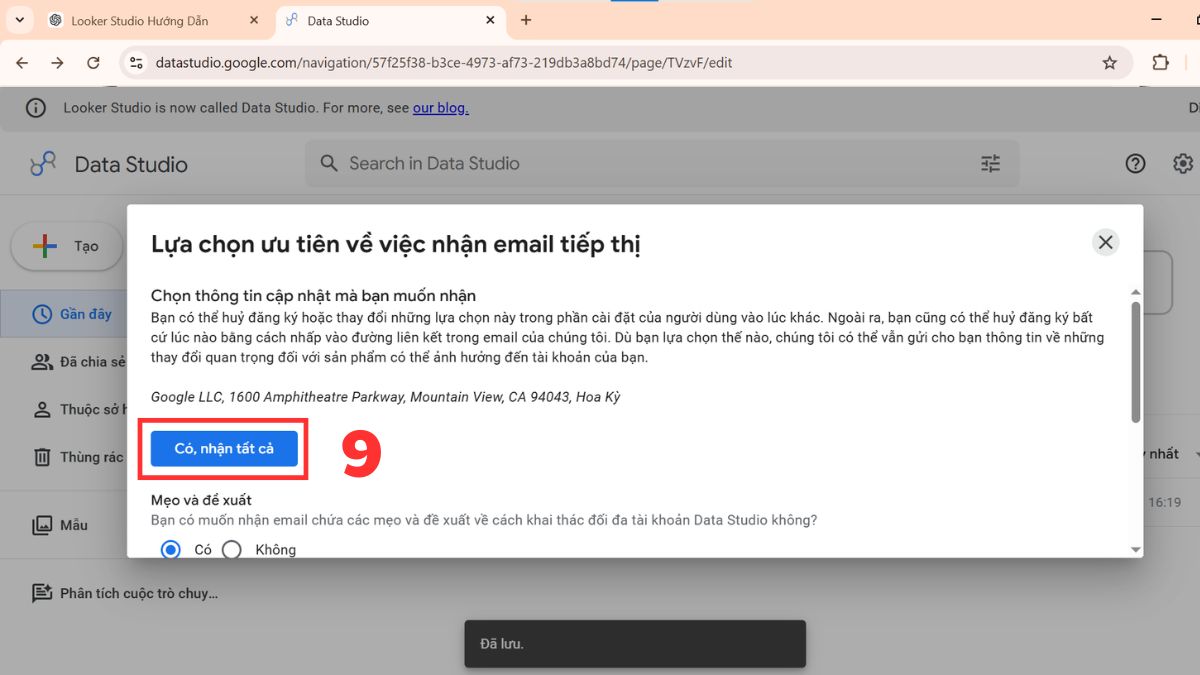Click Có, nhận tất cả button
Screen dimensions: 1200x675
[224, 449]
